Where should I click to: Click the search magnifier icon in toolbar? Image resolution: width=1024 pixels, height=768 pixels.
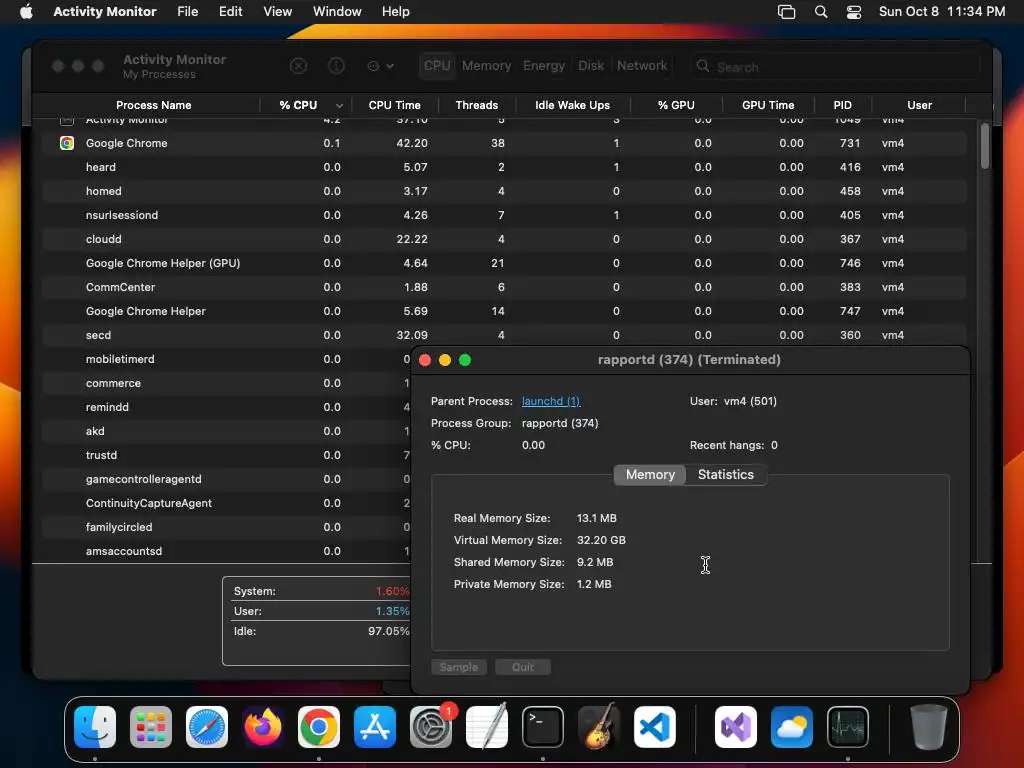pyautogui.click(x=703, y=66)
